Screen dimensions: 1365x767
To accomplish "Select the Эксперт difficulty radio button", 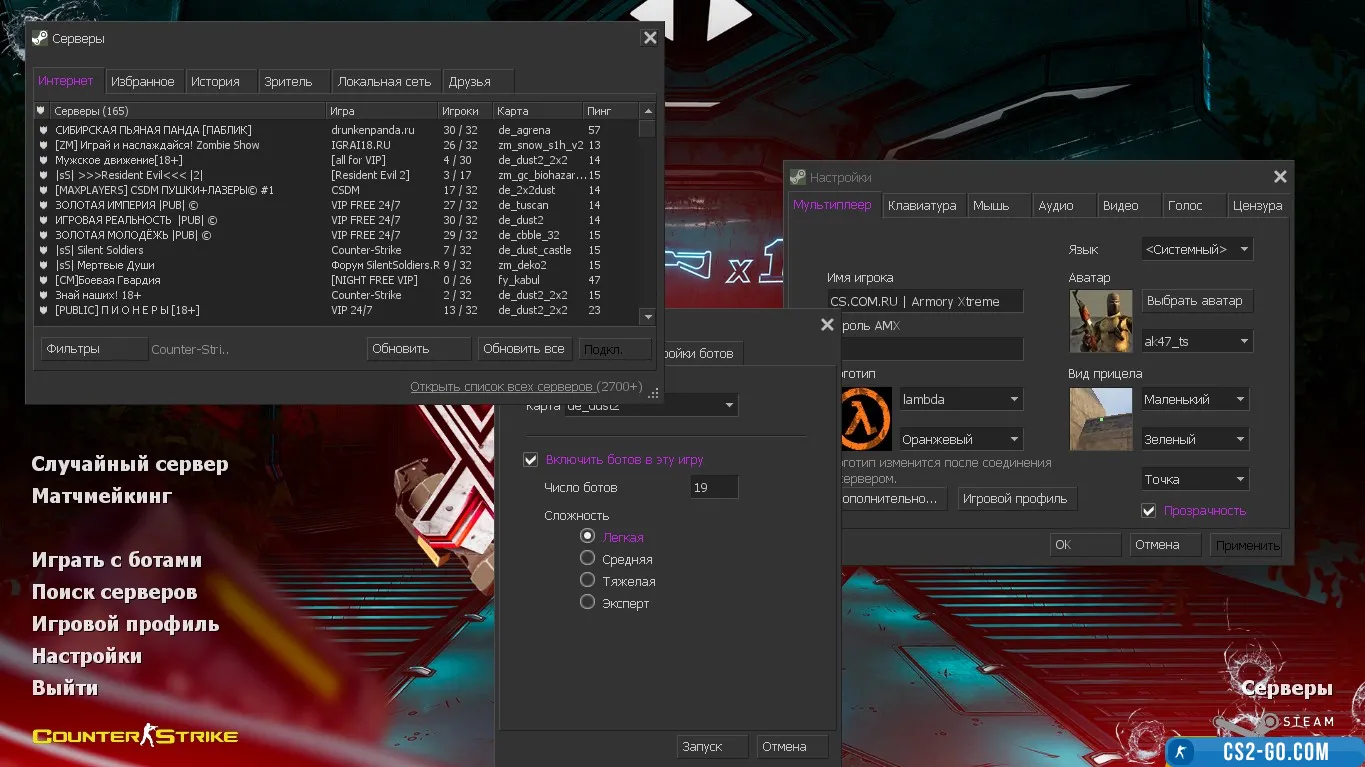I will (588, 602).
